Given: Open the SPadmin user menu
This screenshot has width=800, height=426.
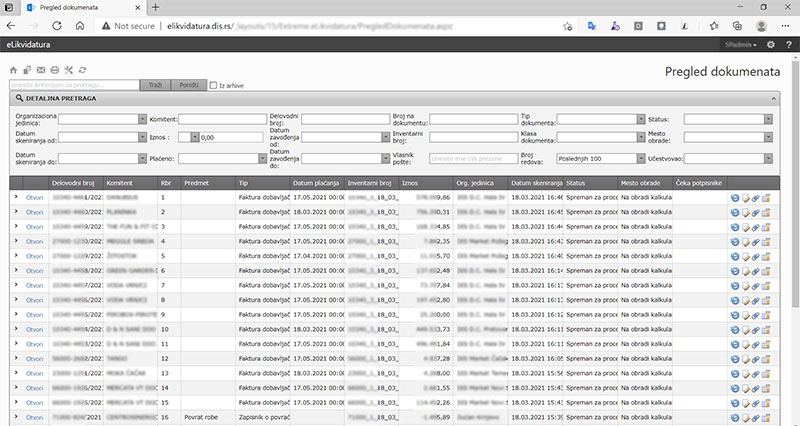Looking at the screenshot, I should [738, 45].
